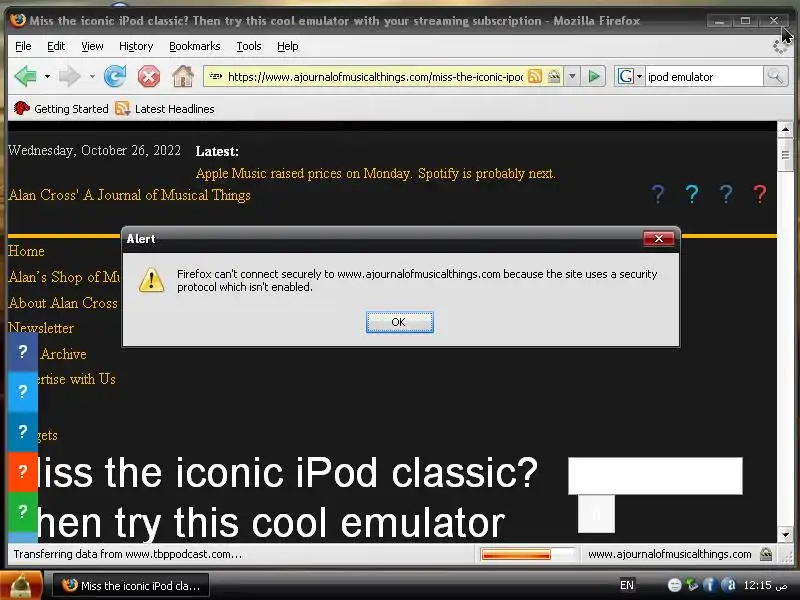Open the Help menu
This screenshot has height=600, width=800.
tap(287, 46)
